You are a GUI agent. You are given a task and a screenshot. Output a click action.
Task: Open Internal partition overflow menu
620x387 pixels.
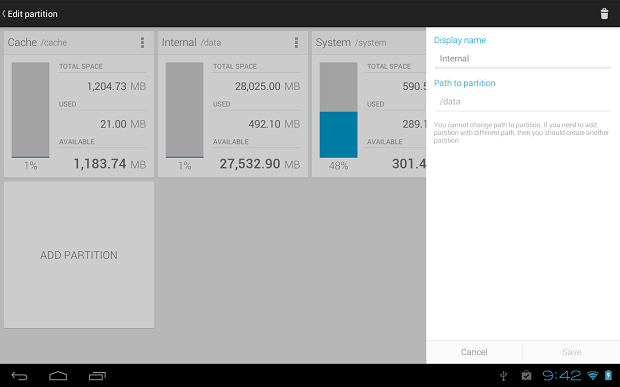coord(296,42)
